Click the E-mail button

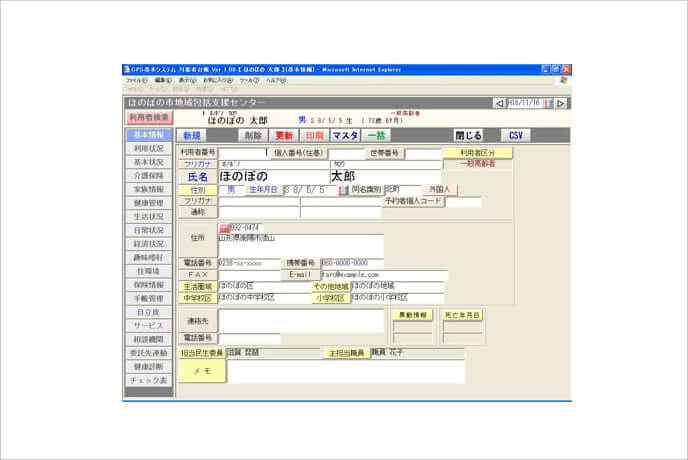(300, 275)
